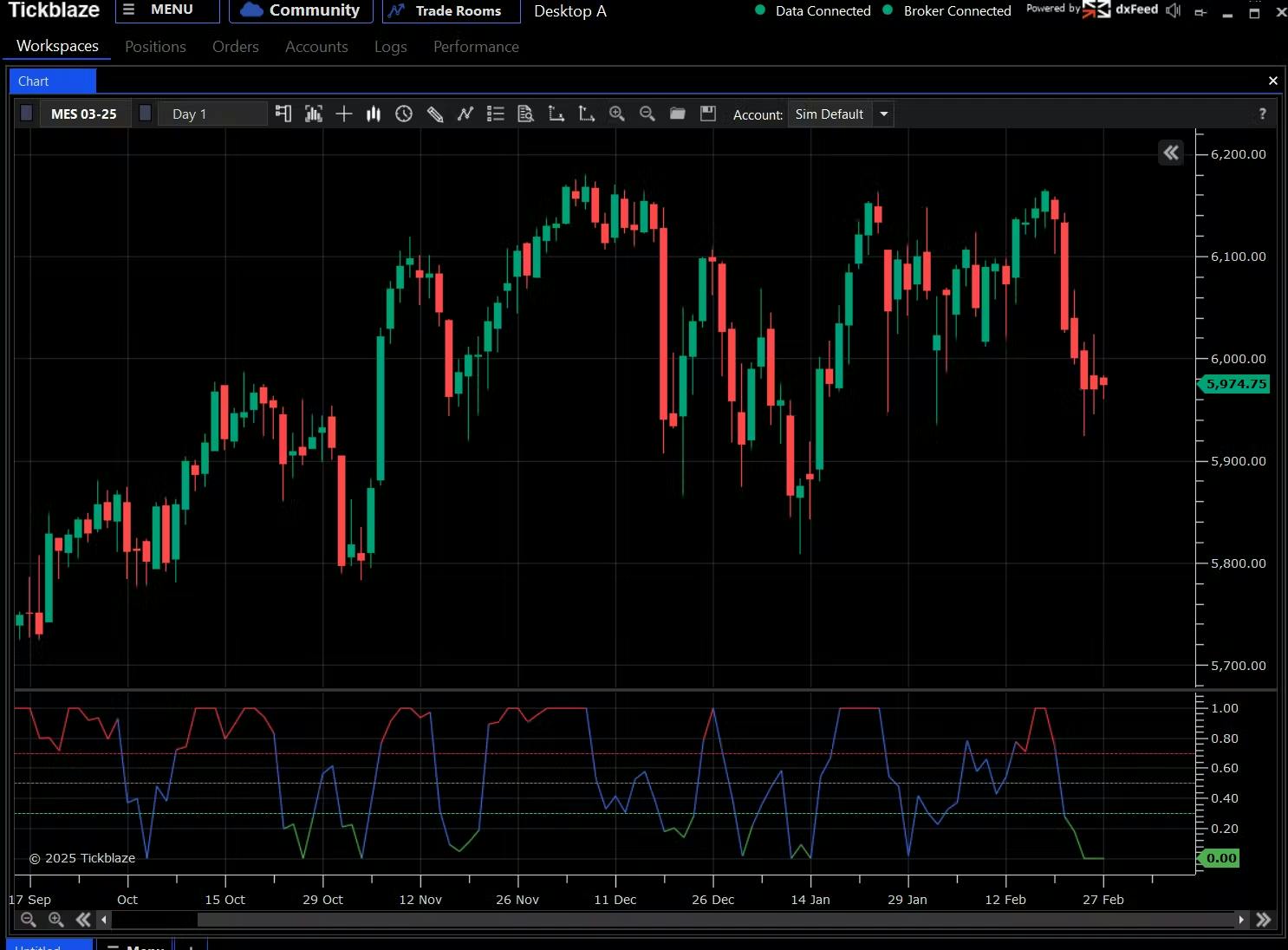Open Trade Rooms
1288x950 pixels.
pos(451,10)
